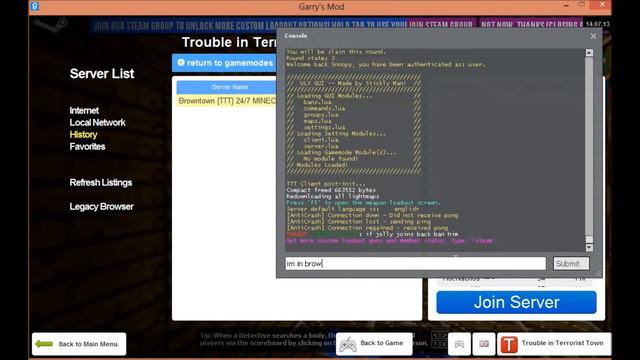Screen dimensions: 640x360
Task: Select Internet server list
Action: [84, 111]
